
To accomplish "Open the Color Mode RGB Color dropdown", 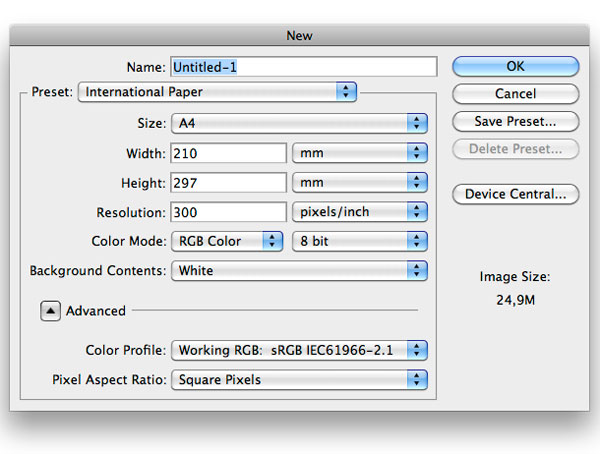I will 227,241.
